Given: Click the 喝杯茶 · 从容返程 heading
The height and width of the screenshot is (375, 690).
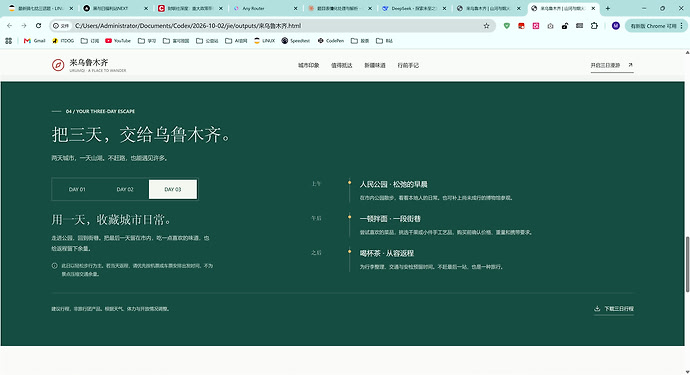Looking at the screenshot, I should [x=387, y=253].
